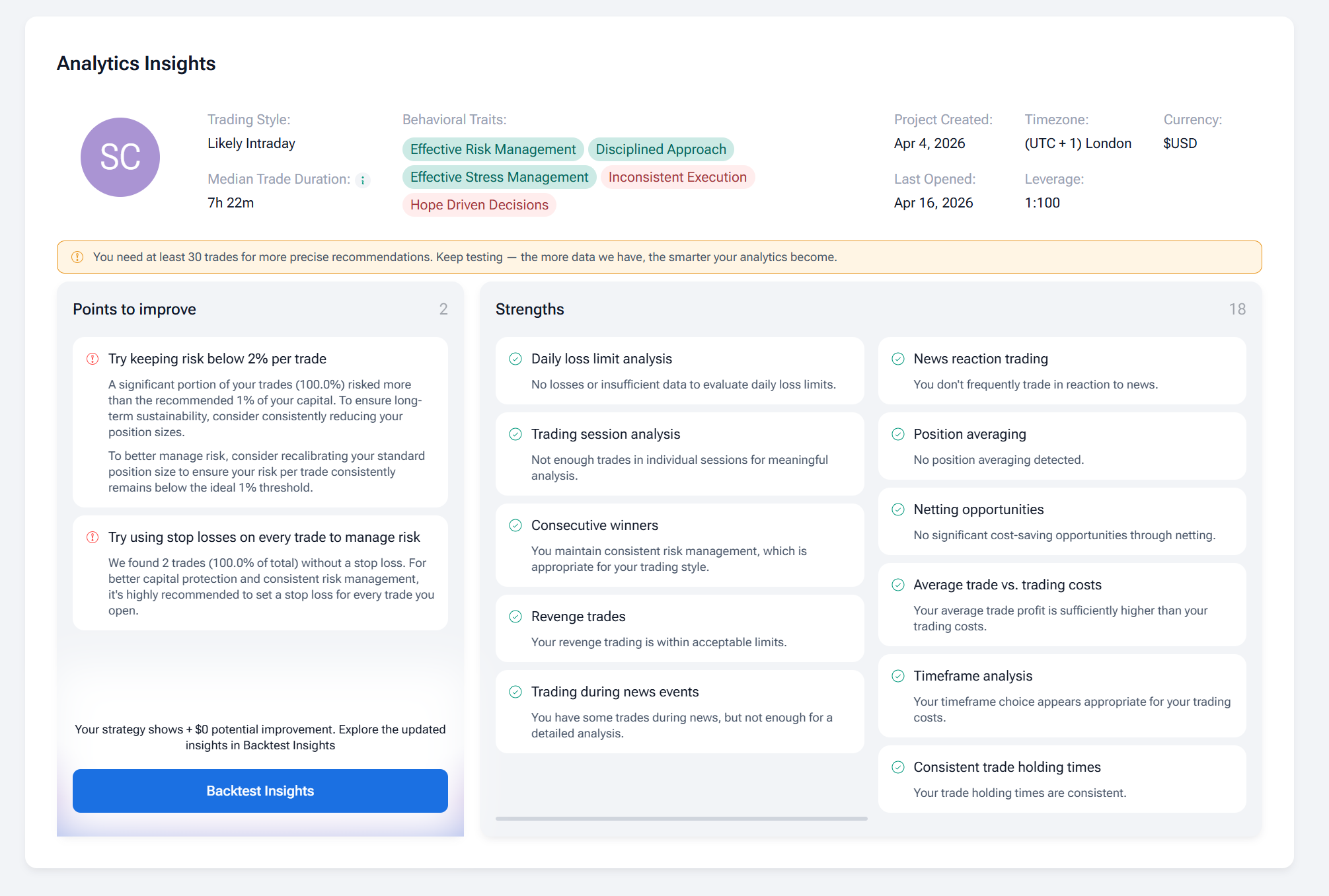
Task: Click the Revenge trades card title
Action: 578,616
